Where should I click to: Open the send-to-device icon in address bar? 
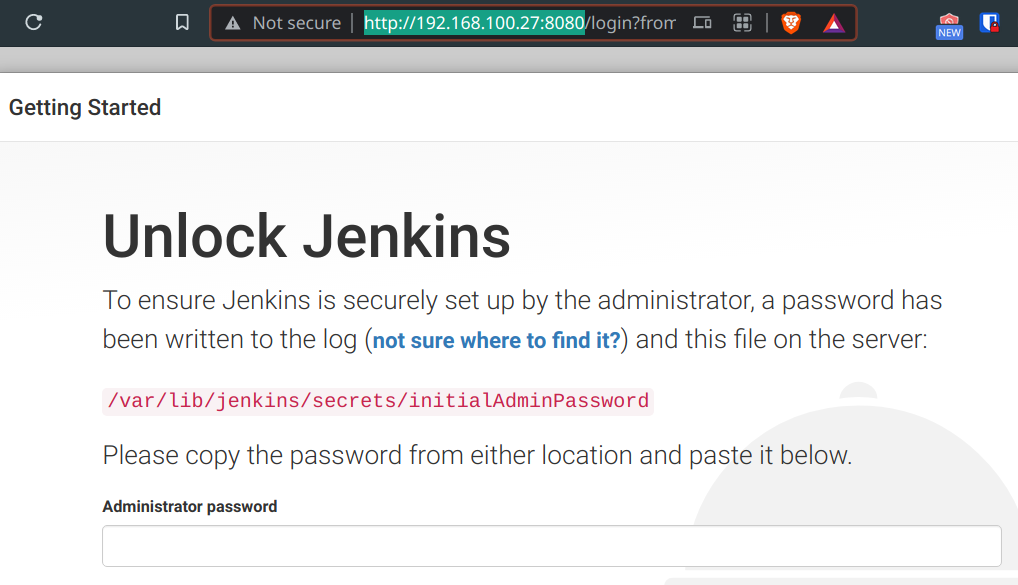pos(703,22)
